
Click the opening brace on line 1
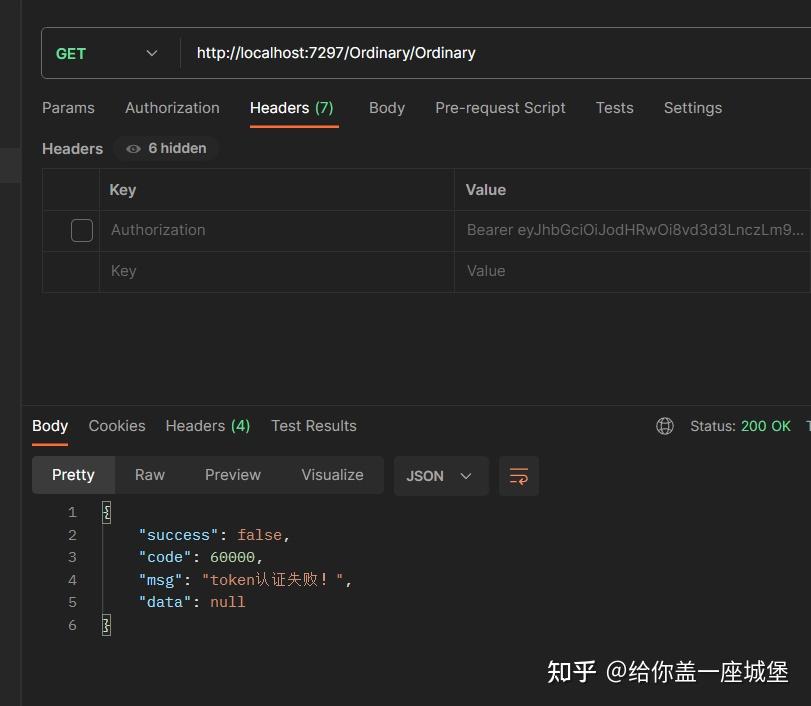(x=106, y=512)
